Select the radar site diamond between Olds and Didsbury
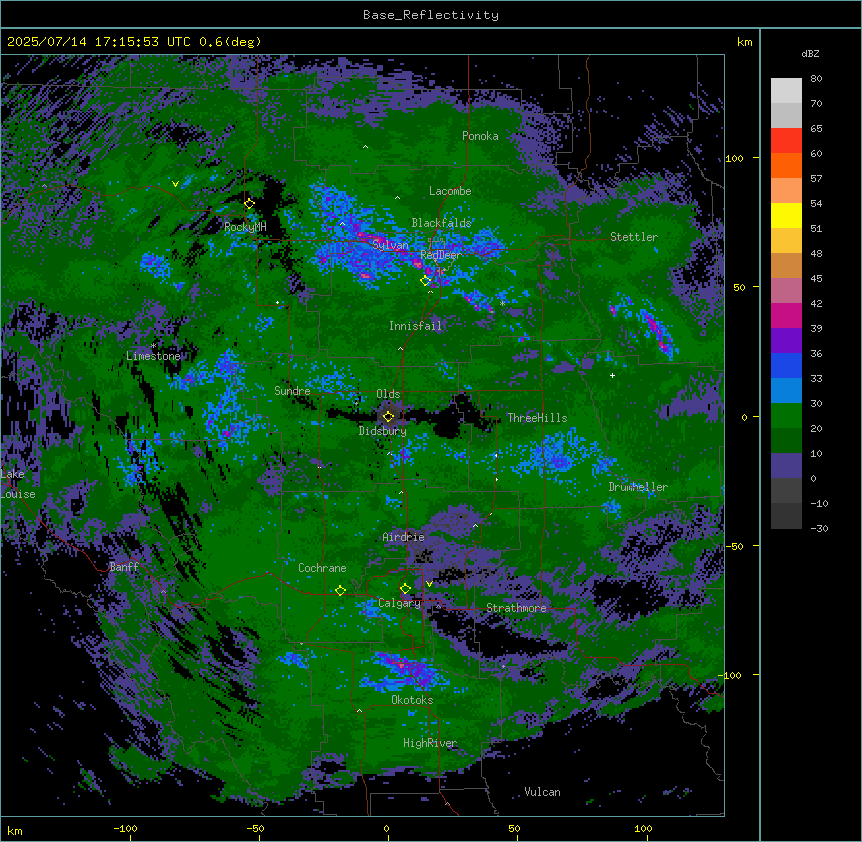Image resolution: width=862 pixels, height=842 pixels. pyautogui.click(x=389, y=417)
